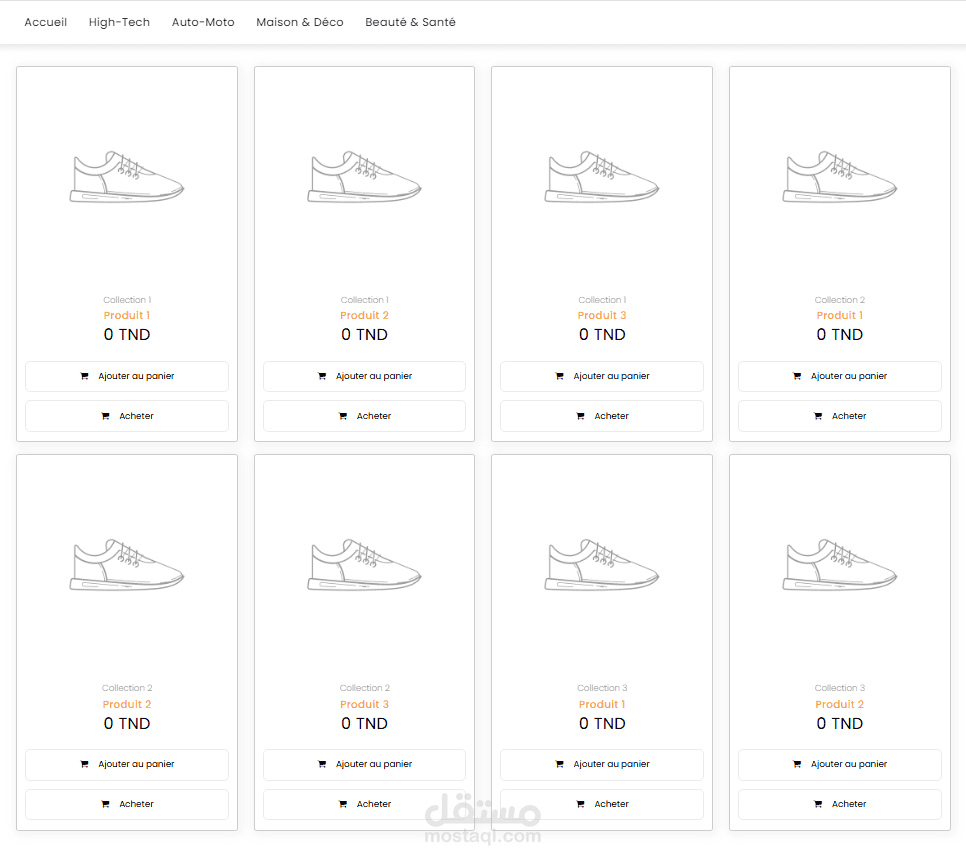Click the Produit 1 title under Collection 3
This screenshot has height=863, width=966.
point(602,704)
